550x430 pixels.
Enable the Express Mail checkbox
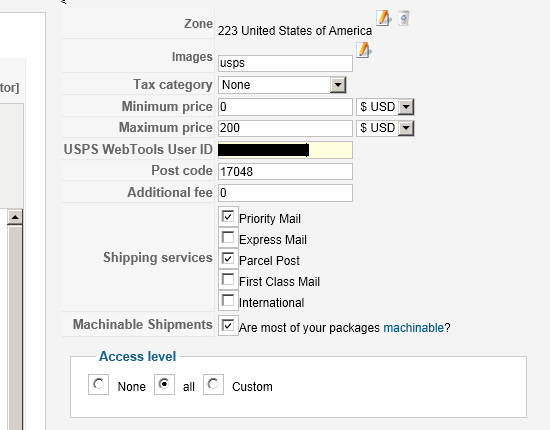pos(228,237)
